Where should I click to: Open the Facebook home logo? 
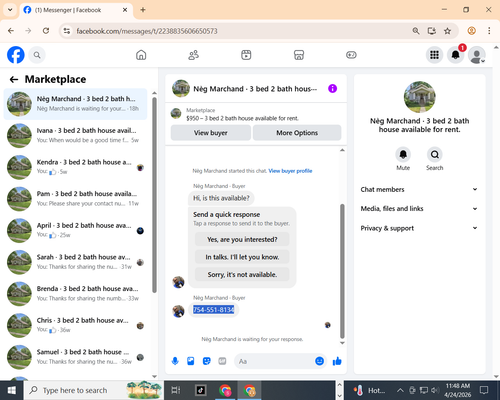(x=16, y=55)
